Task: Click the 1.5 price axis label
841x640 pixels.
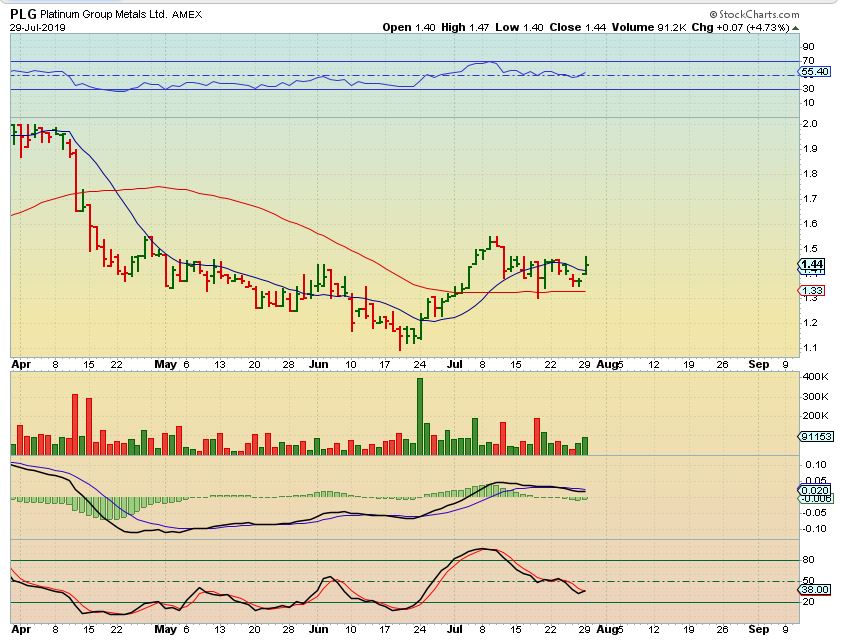Action: [x=810, y=248]
